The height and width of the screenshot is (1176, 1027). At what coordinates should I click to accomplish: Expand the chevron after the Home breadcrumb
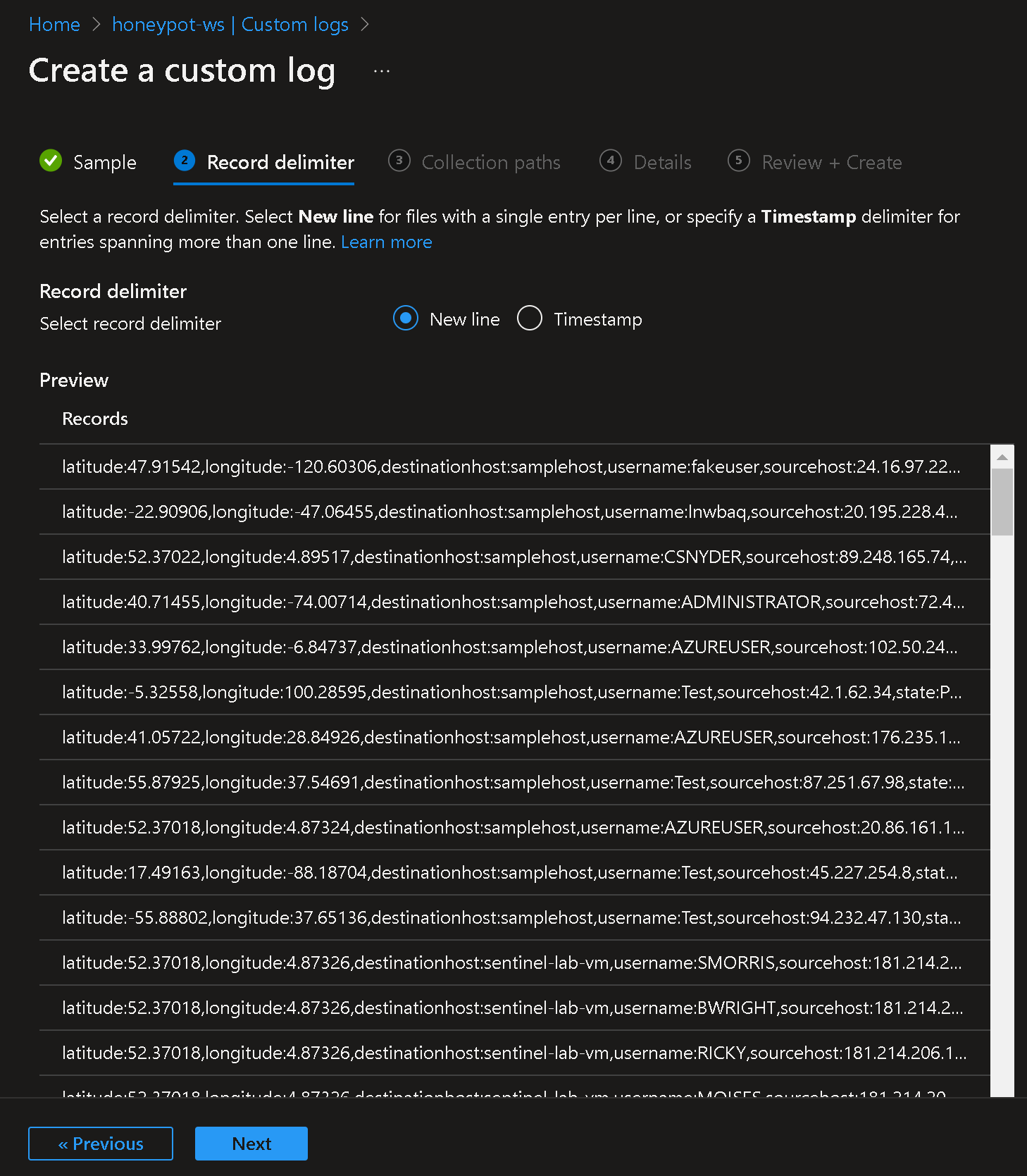pyautogui.click(x=94, y=24)
